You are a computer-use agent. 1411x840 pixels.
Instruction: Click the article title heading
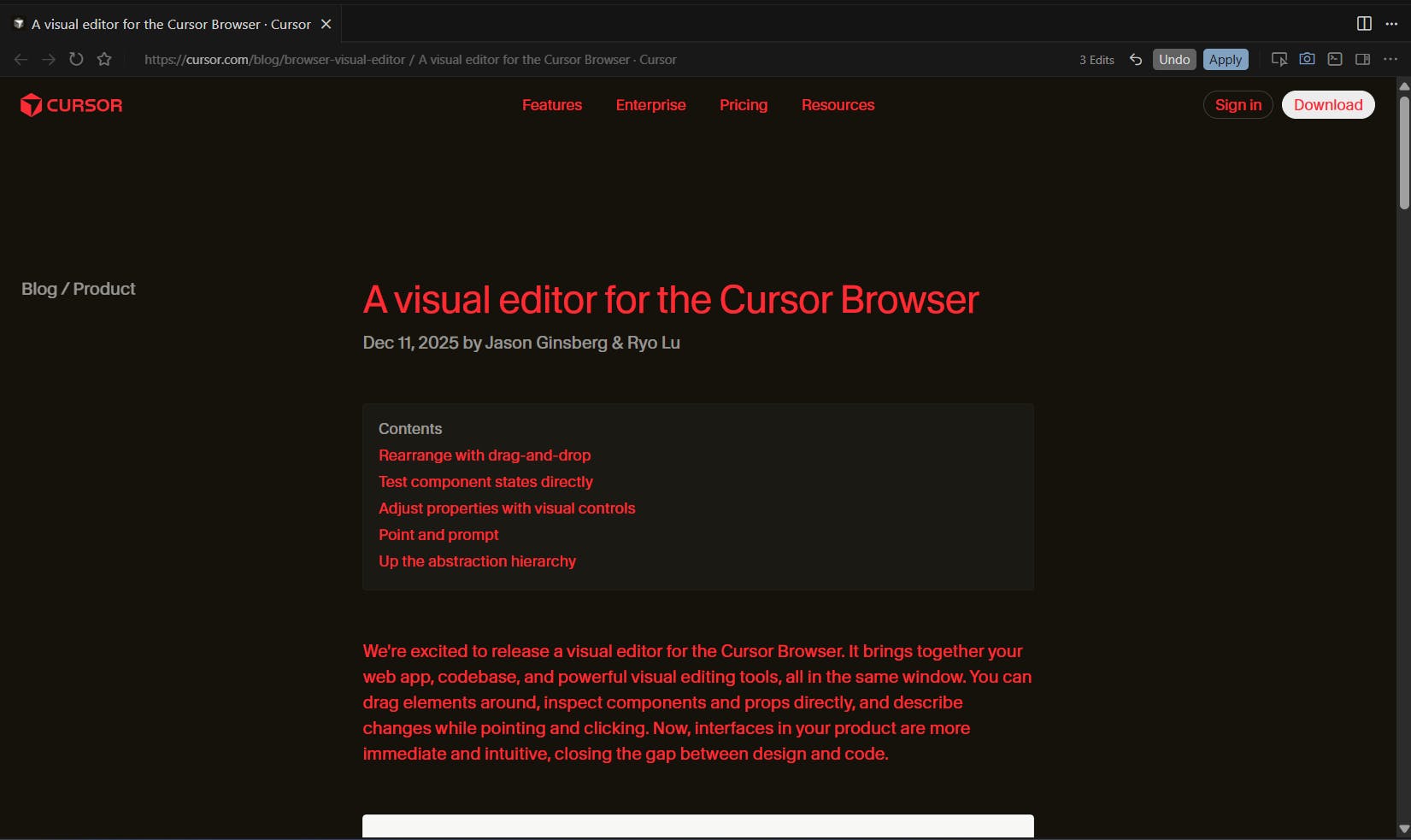click(x=671, y=300)
